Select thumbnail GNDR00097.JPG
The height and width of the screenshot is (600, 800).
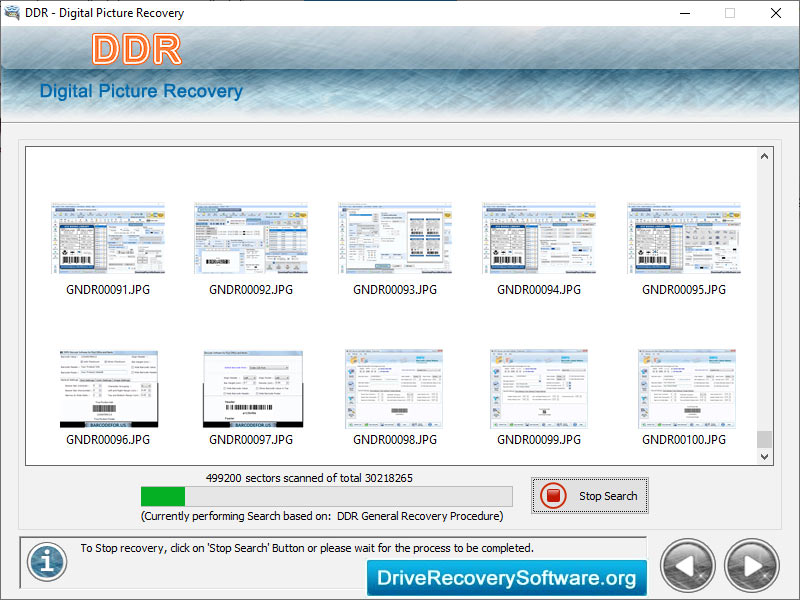click(x=253, y=389)
